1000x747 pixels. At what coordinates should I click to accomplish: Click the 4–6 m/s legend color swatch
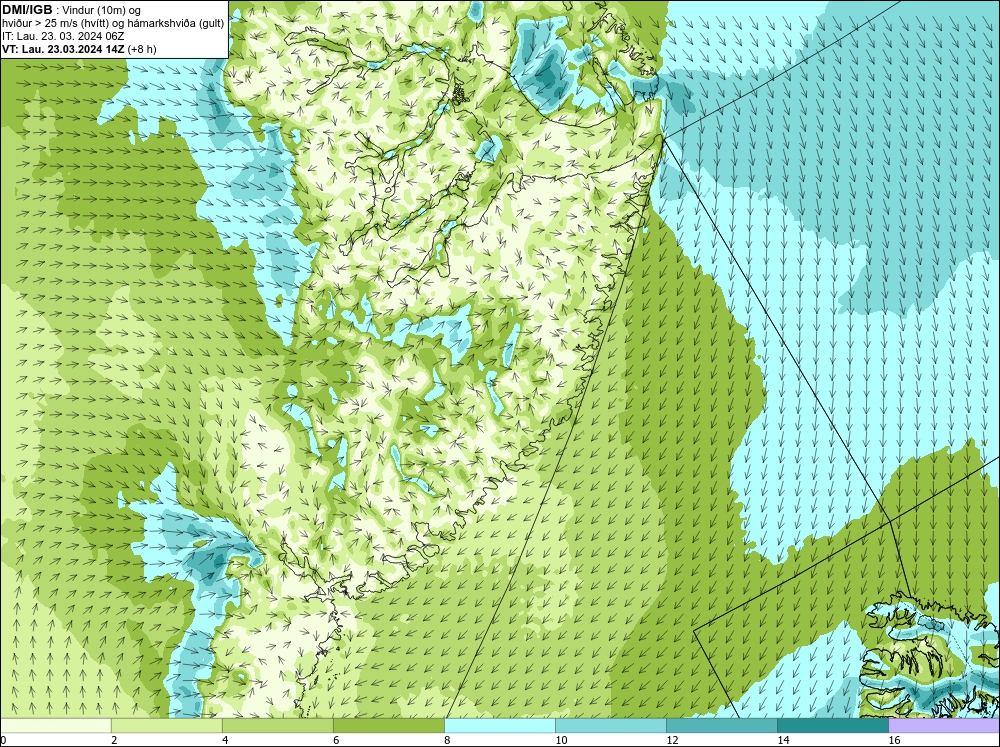(x=278, y=726)
